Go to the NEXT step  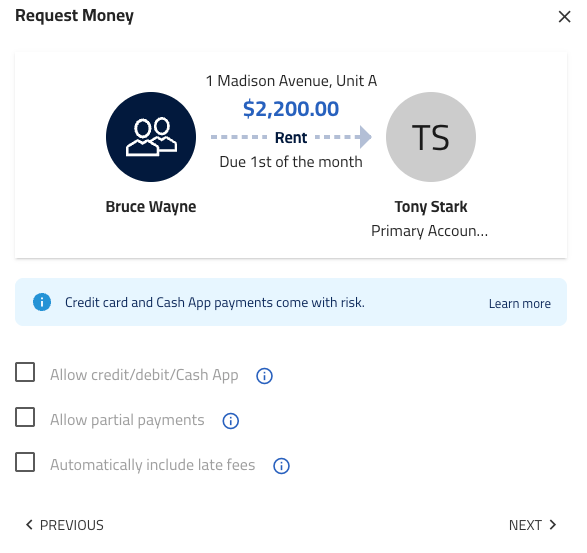[x=532, y=525]
